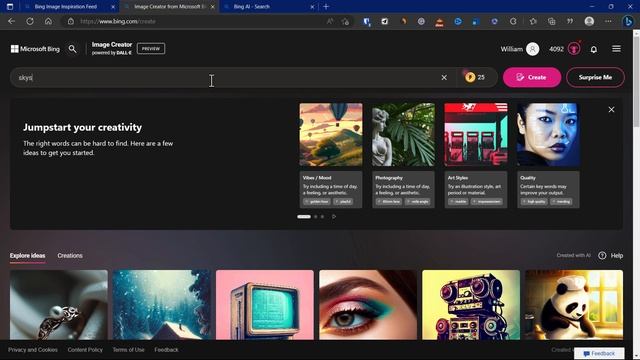Open the Creations tab
The height and width of the screenshot is (360, 640).
70,256
